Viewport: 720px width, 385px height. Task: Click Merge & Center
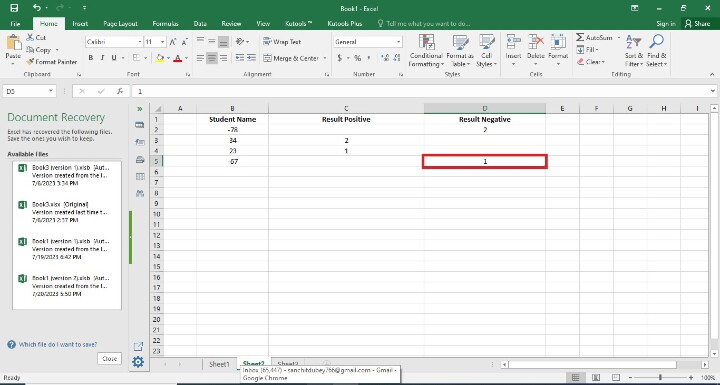point(291,58)
